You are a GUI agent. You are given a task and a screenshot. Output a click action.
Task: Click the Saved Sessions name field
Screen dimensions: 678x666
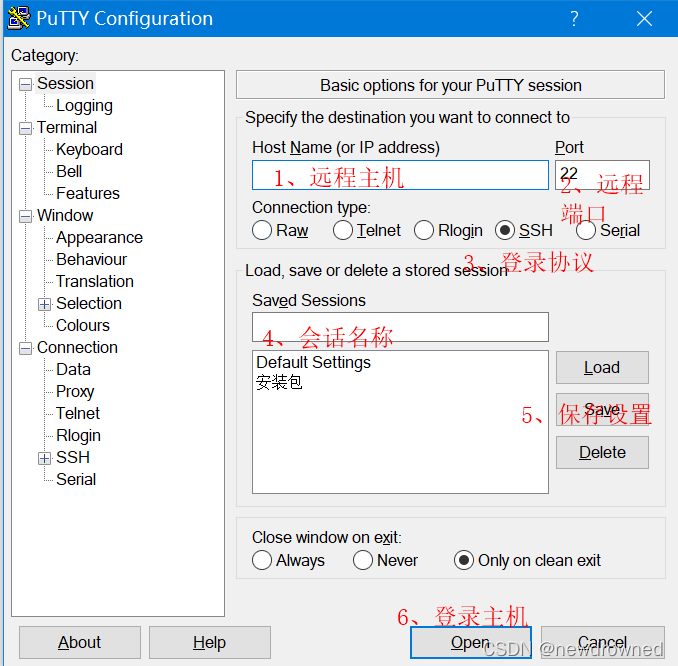coord(400,327)
